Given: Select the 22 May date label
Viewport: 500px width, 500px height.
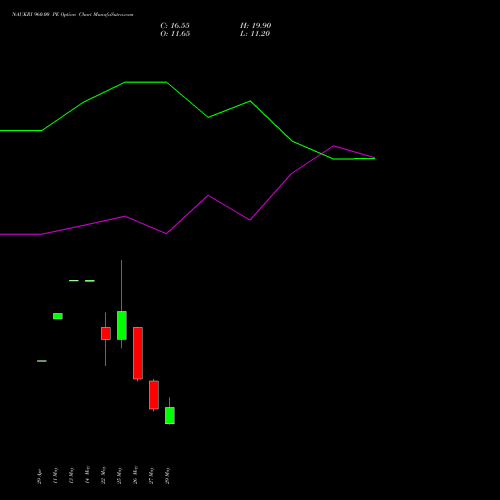Looking at the screenshot, I should coord(103,475).
